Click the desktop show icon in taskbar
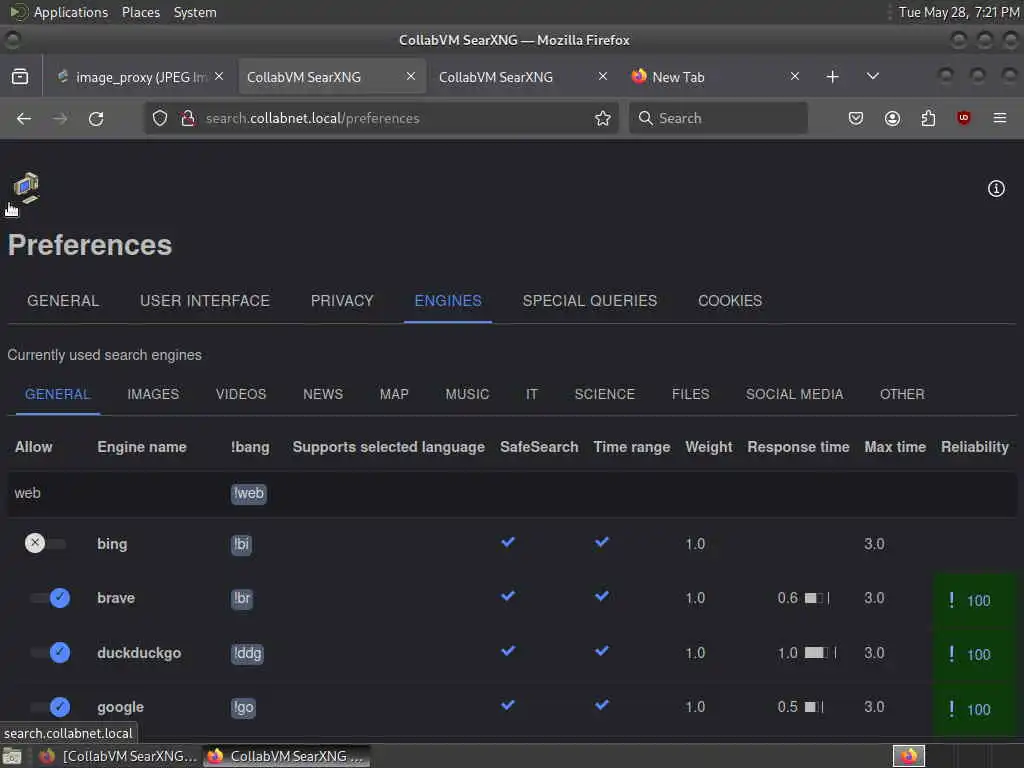 point(12,757)
